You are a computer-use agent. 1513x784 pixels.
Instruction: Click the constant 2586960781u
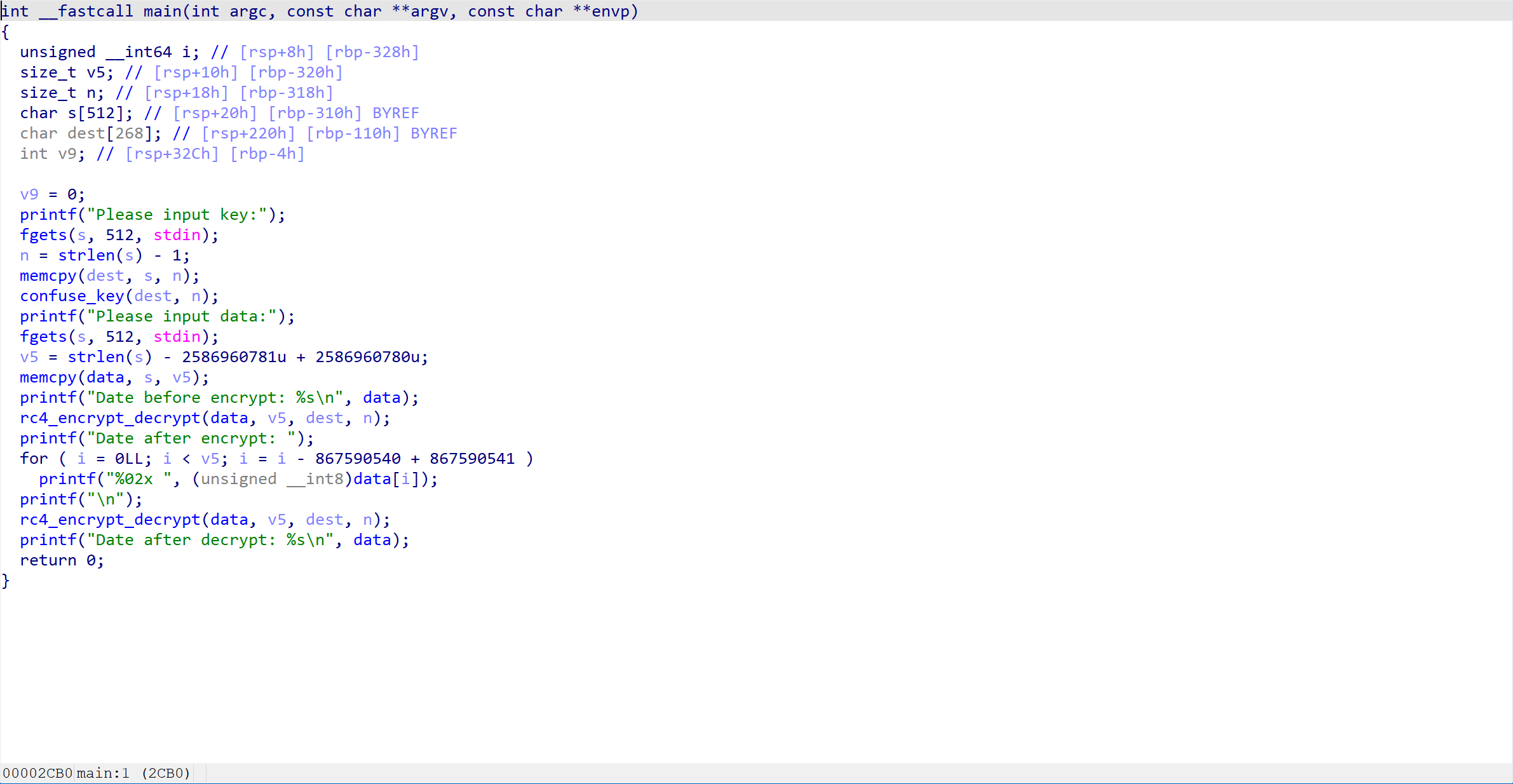tap(234, 357)
